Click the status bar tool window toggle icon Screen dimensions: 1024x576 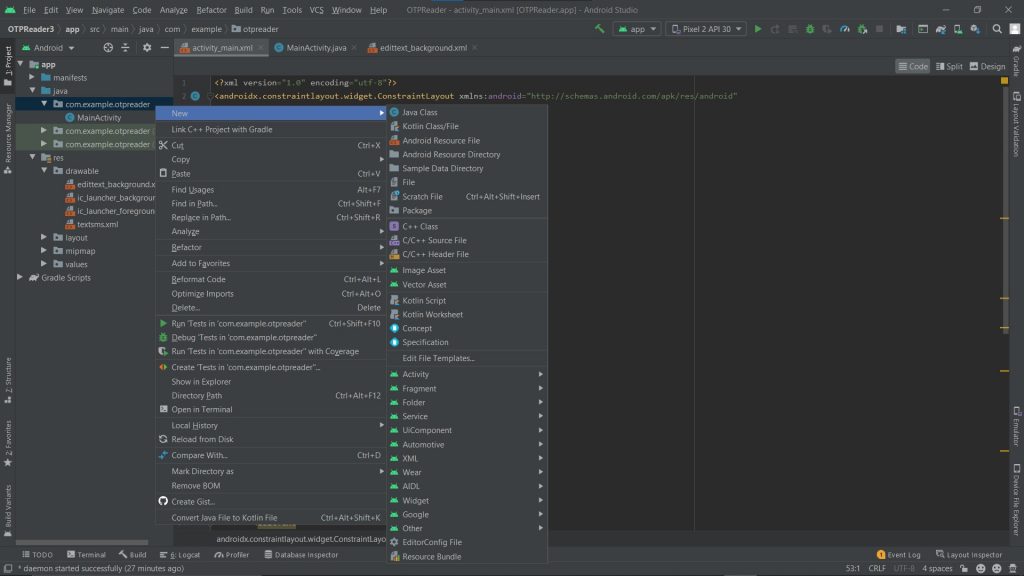point(8,569)
